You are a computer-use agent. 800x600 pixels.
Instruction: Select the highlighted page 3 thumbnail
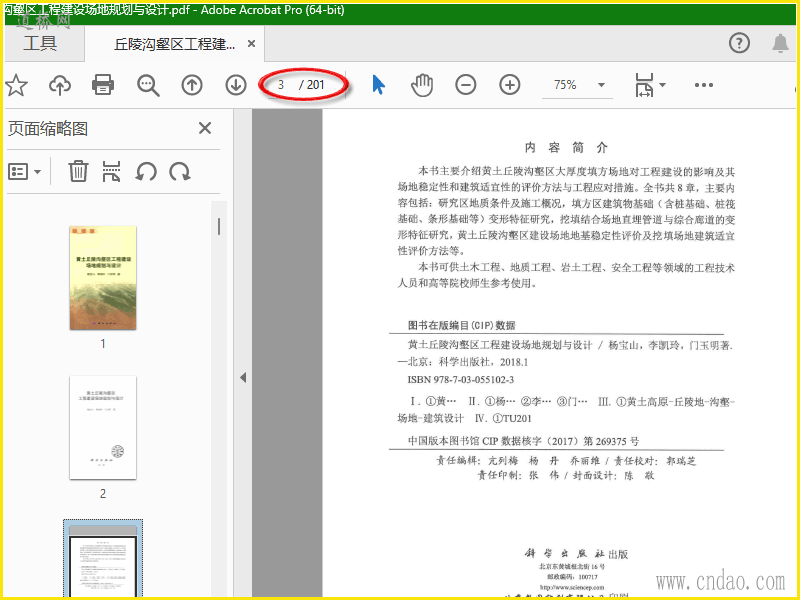pos(103,559)
